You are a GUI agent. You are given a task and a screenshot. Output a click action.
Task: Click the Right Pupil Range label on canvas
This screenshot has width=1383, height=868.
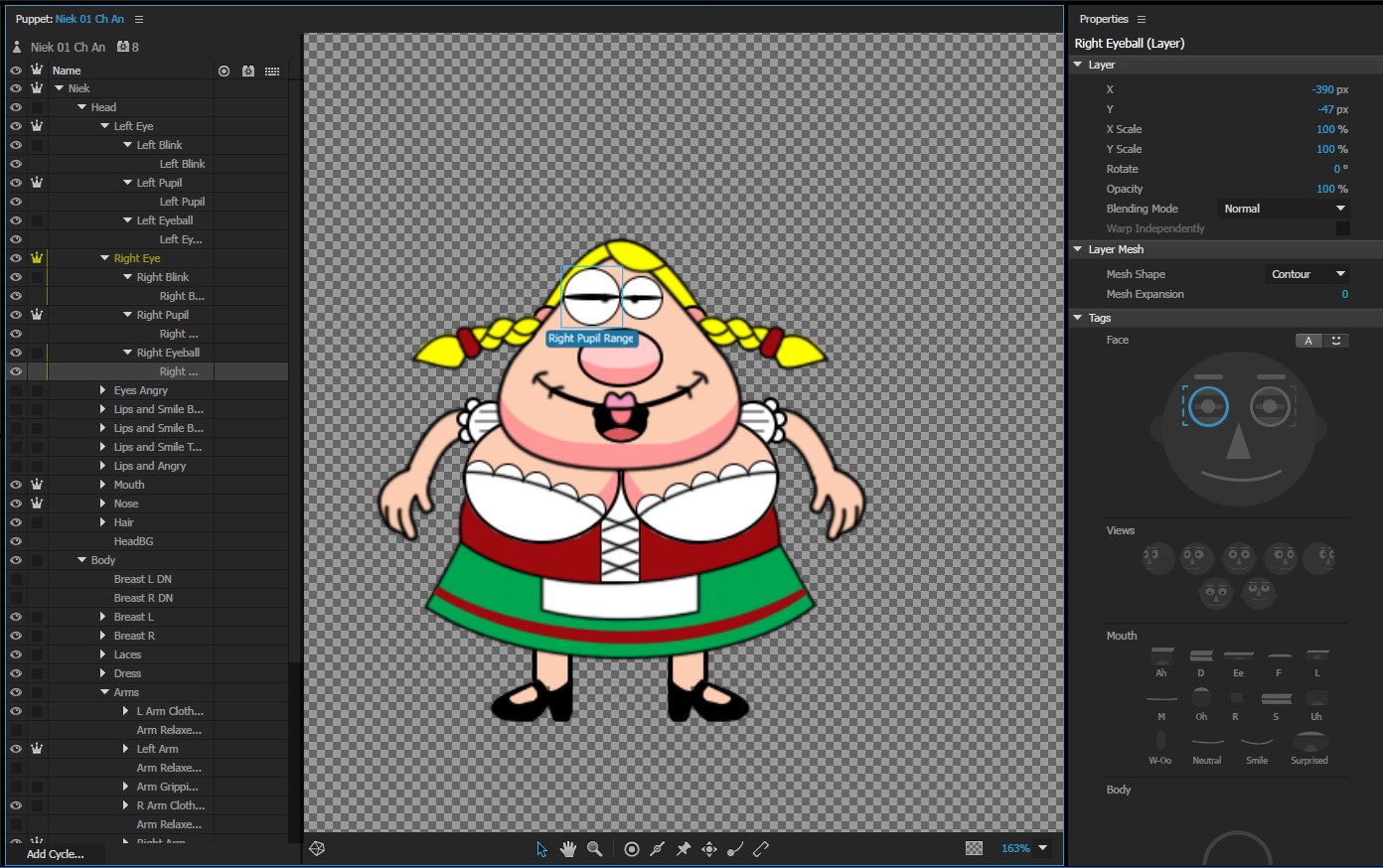(x=591, y=339)
